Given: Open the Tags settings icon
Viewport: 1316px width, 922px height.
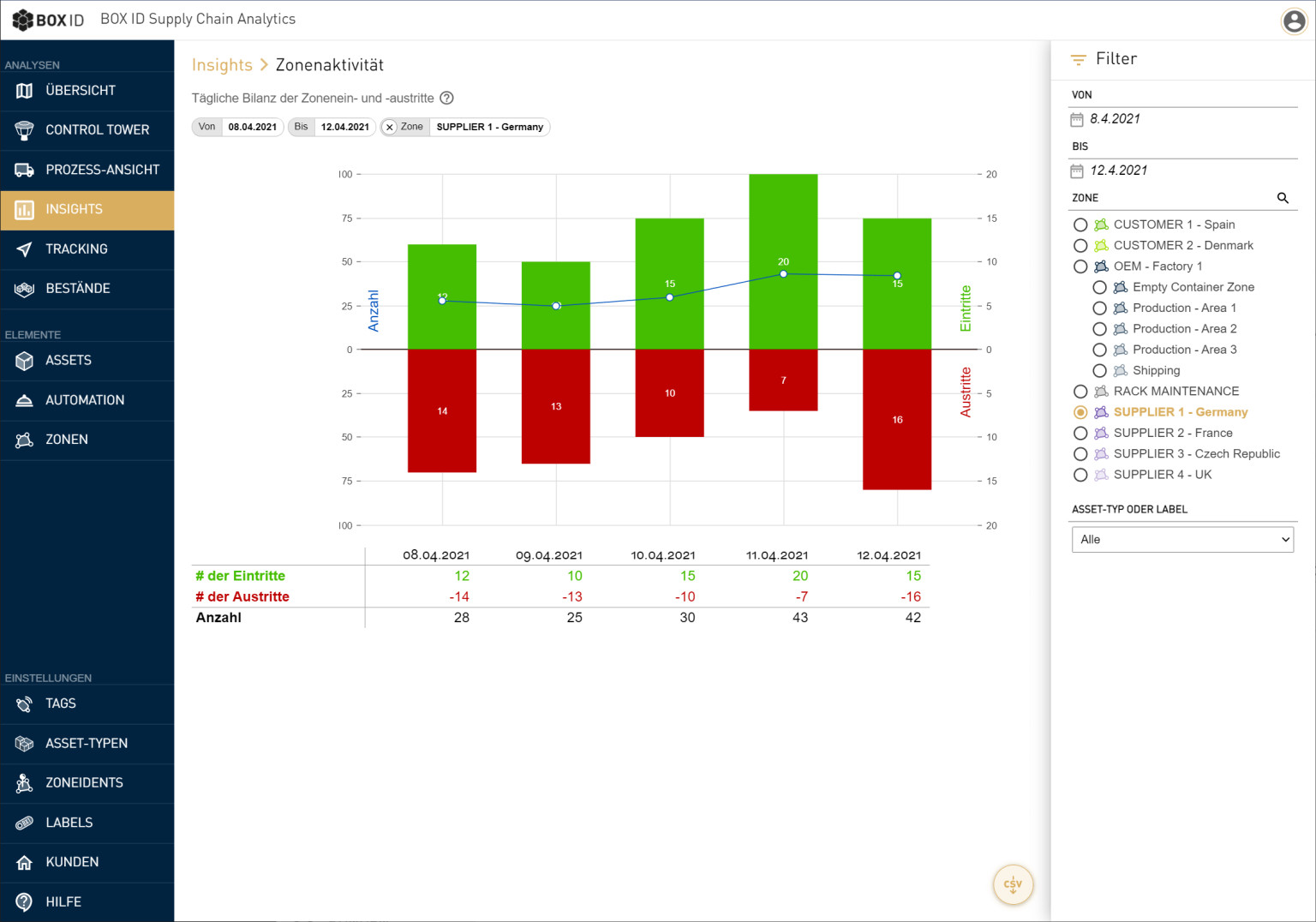Looking at the screenshot, I should [x=23, y=703].
